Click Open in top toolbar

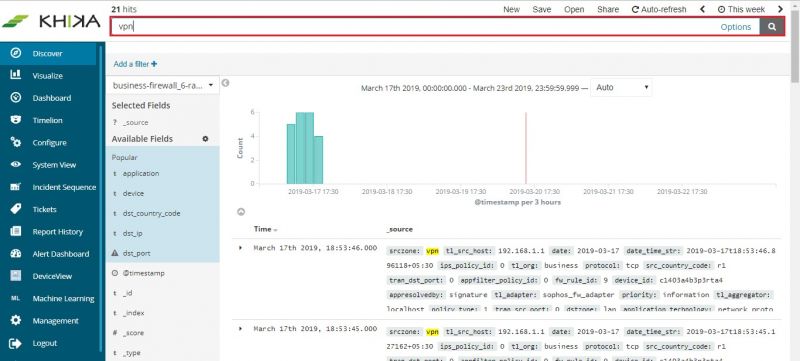pos(574,9)
